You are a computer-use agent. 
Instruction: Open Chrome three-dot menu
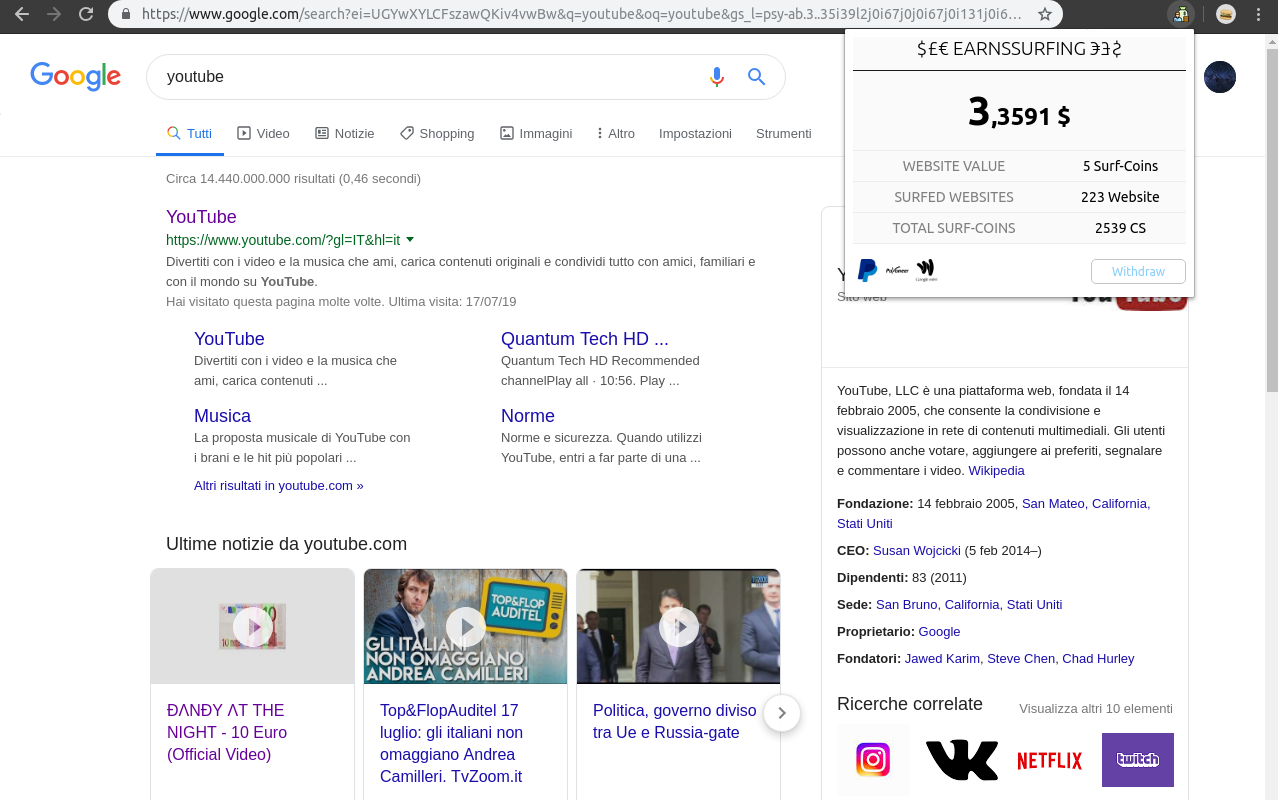(x=1258, y=14)
